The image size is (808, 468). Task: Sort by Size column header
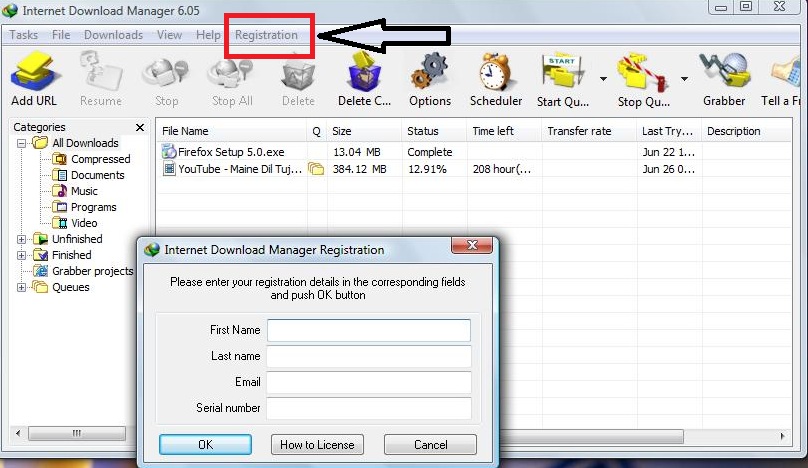[365, 131]
